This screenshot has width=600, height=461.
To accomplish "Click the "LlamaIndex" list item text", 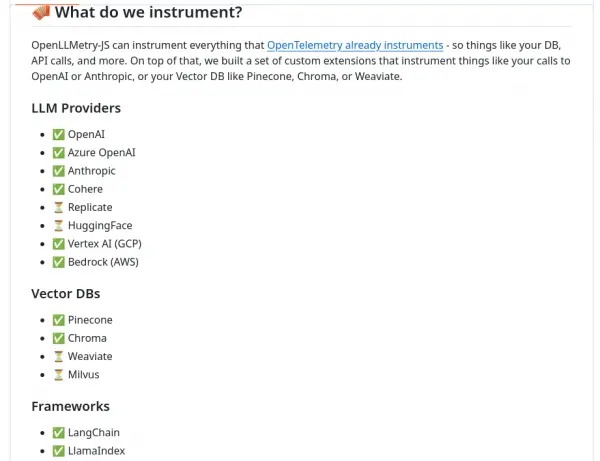I will tap(96, 451).
